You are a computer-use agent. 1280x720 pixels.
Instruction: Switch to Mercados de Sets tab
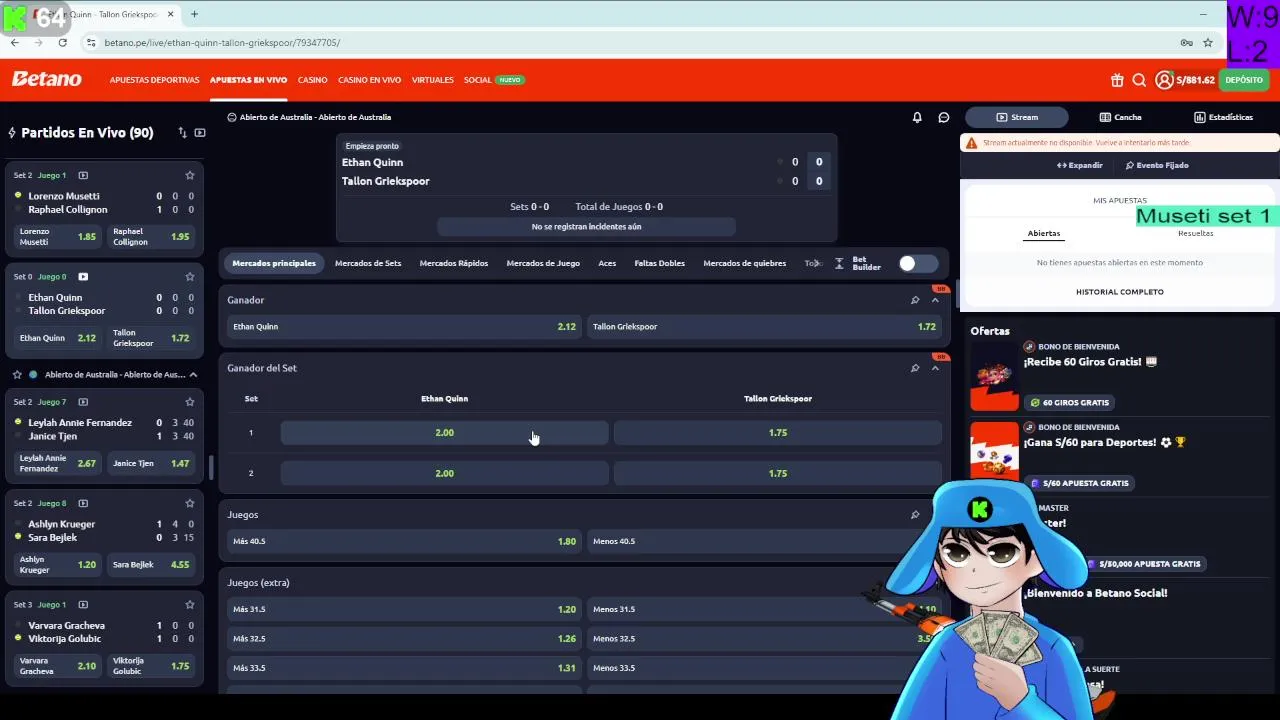click(x=368, y=263)
